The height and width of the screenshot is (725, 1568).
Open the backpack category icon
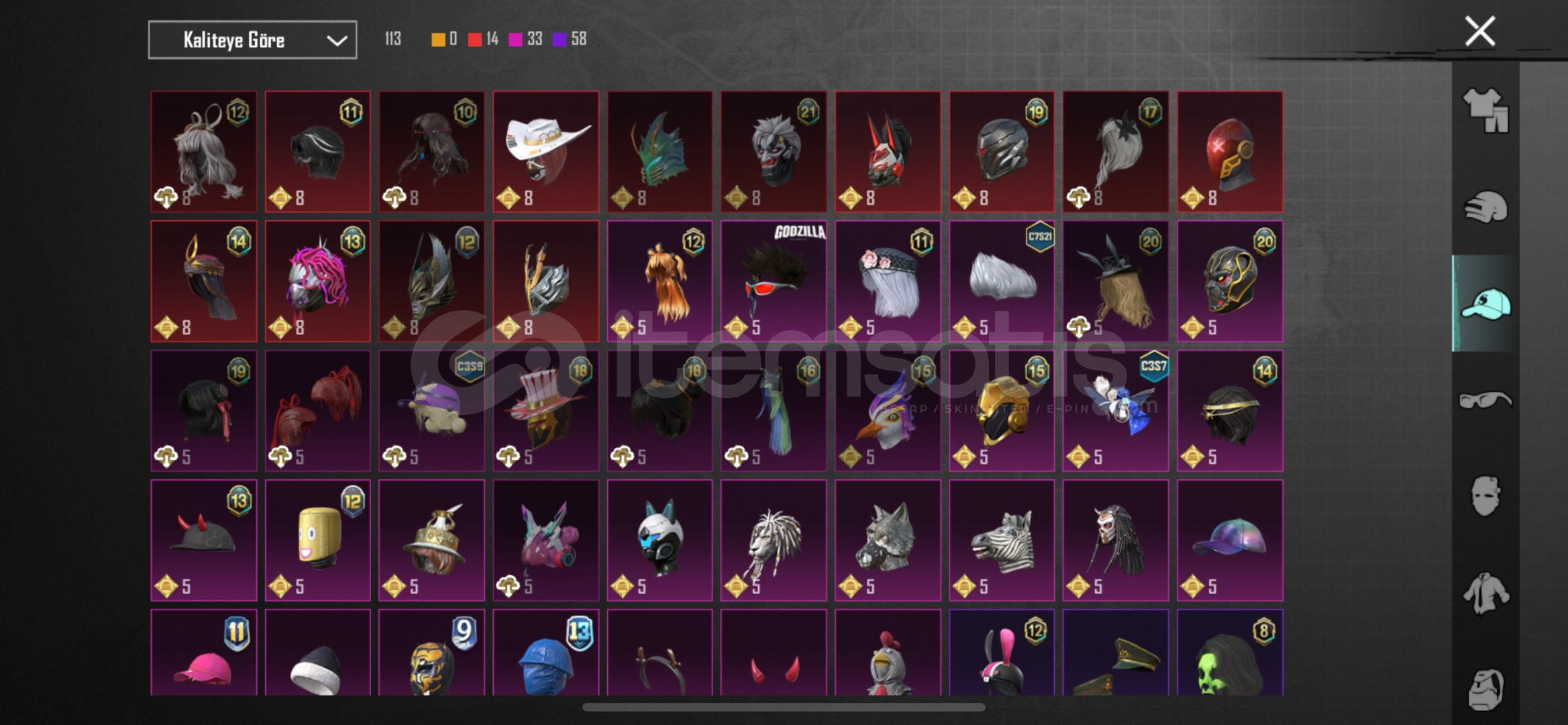pos(1485,689)
